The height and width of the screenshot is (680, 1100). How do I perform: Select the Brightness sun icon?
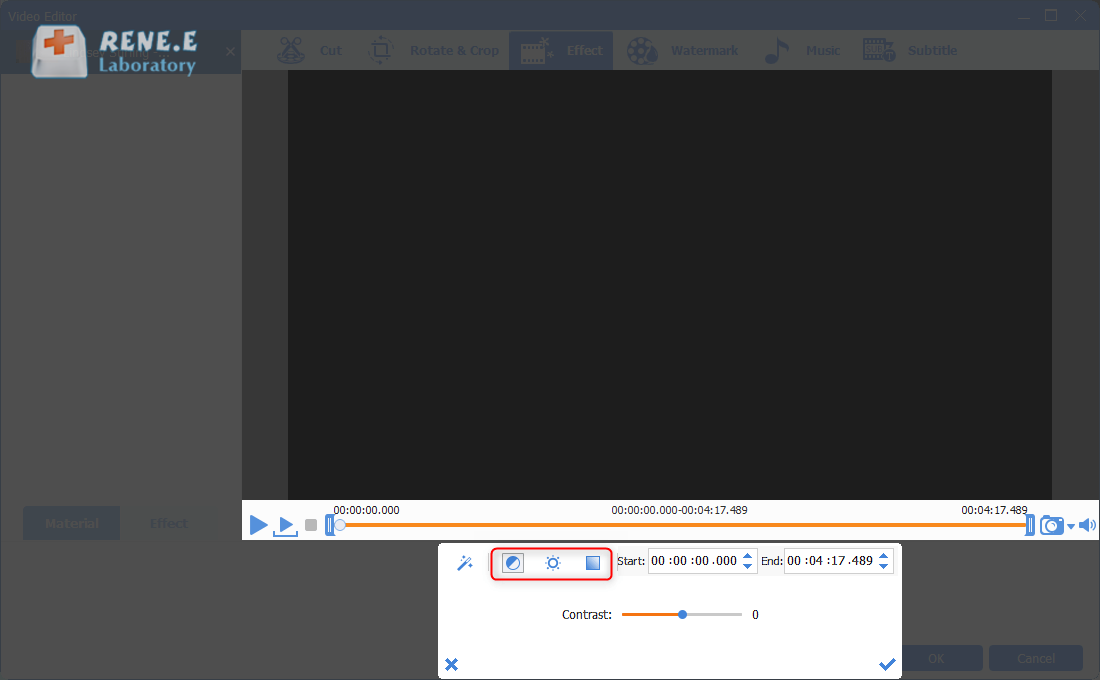553,563
